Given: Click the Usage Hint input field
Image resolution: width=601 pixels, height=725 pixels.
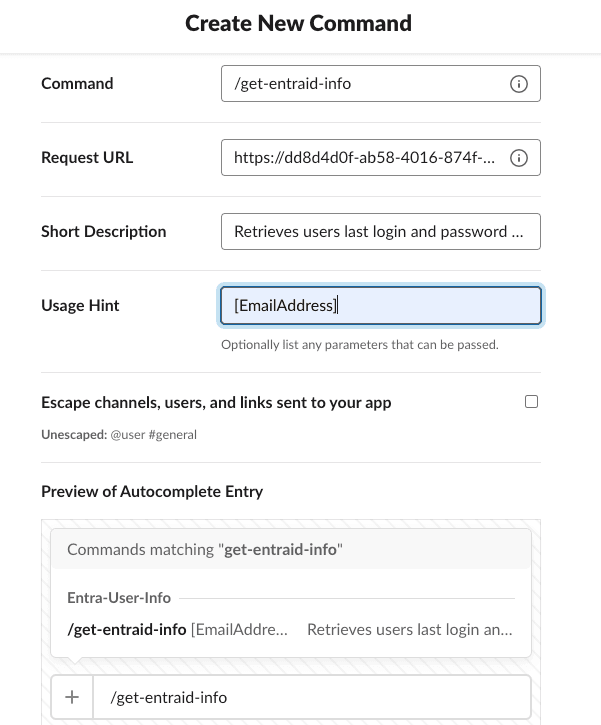Looking at the screenshot, I should [380, 306].
